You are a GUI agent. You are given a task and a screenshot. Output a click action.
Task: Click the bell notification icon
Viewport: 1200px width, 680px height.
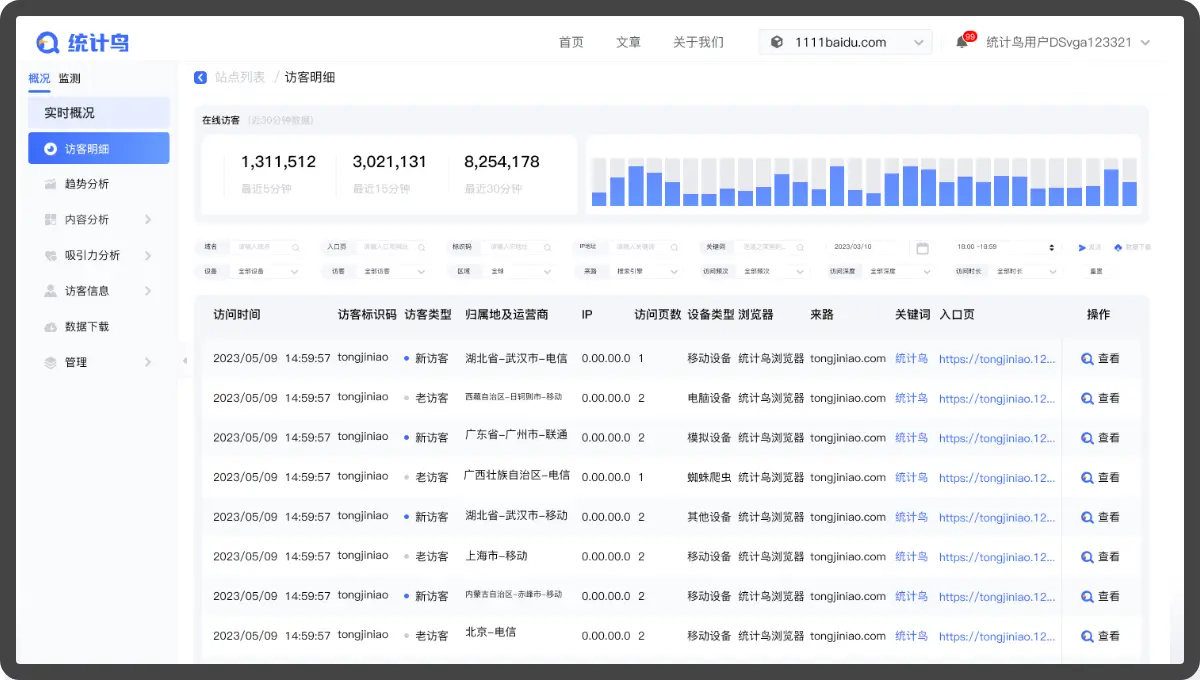pyautogui.click(x=962, y=42)
